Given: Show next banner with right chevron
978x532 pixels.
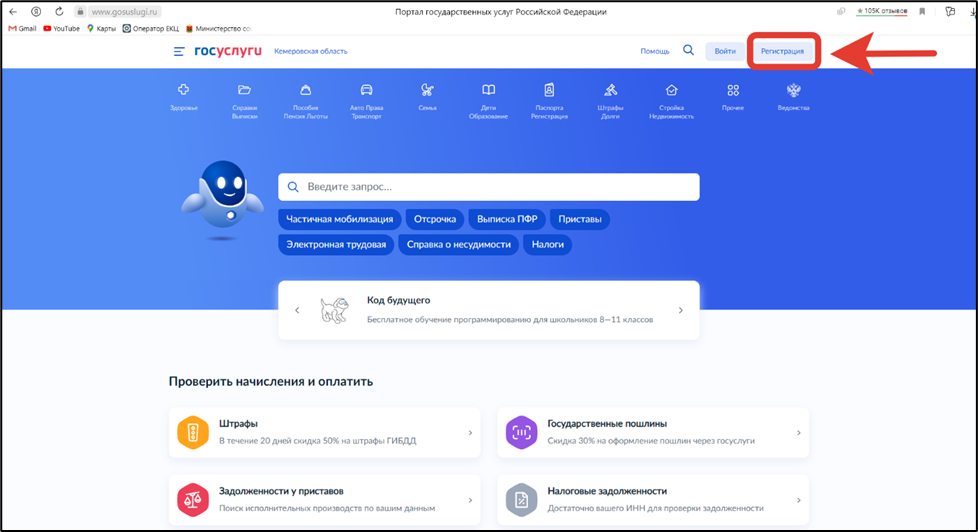Looking at the screenshot, I should pyautogui.click(x=680, y=310).
